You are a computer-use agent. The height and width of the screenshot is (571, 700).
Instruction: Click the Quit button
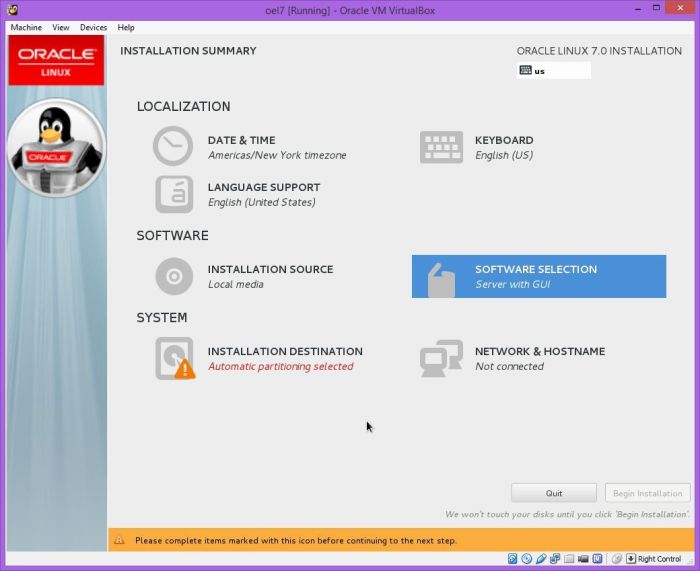553,493
